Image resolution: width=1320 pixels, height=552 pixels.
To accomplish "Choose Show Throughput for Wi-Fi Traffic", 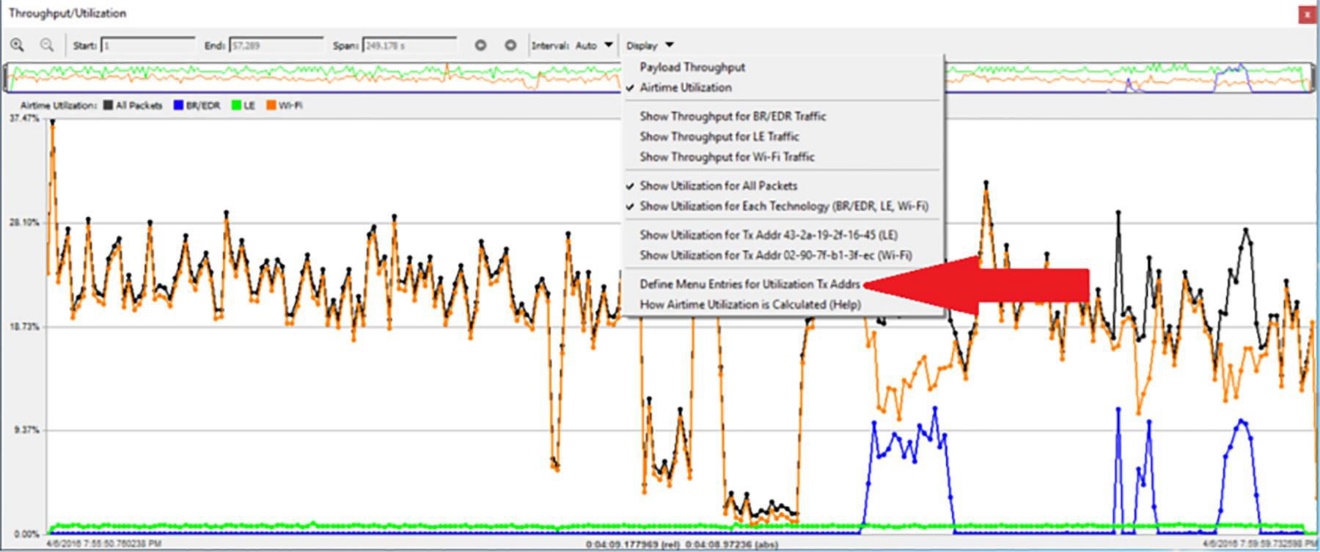I will click(x=727, y=157).
